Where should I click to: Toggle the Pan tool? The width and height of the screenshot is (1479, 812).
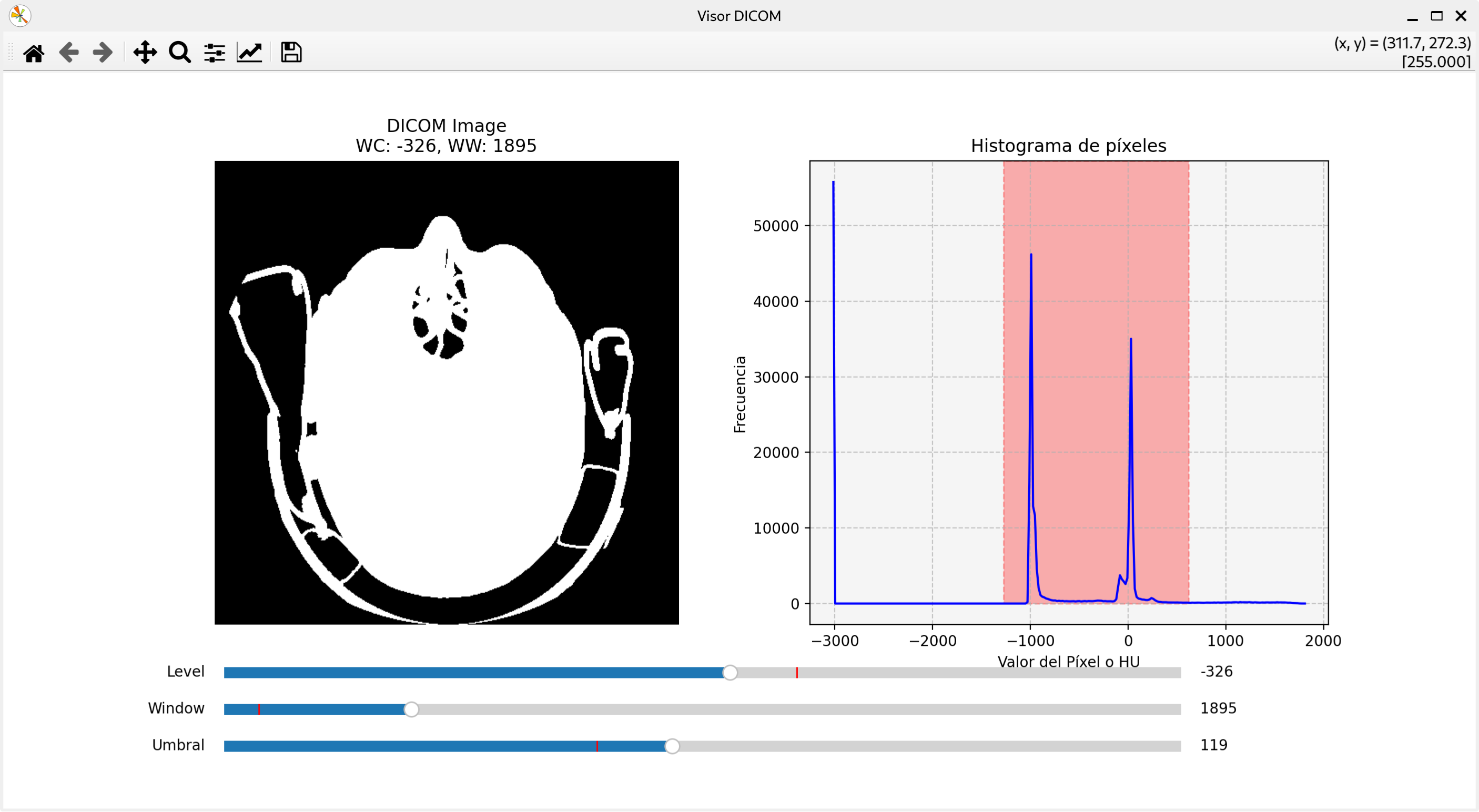pos(145,53)
